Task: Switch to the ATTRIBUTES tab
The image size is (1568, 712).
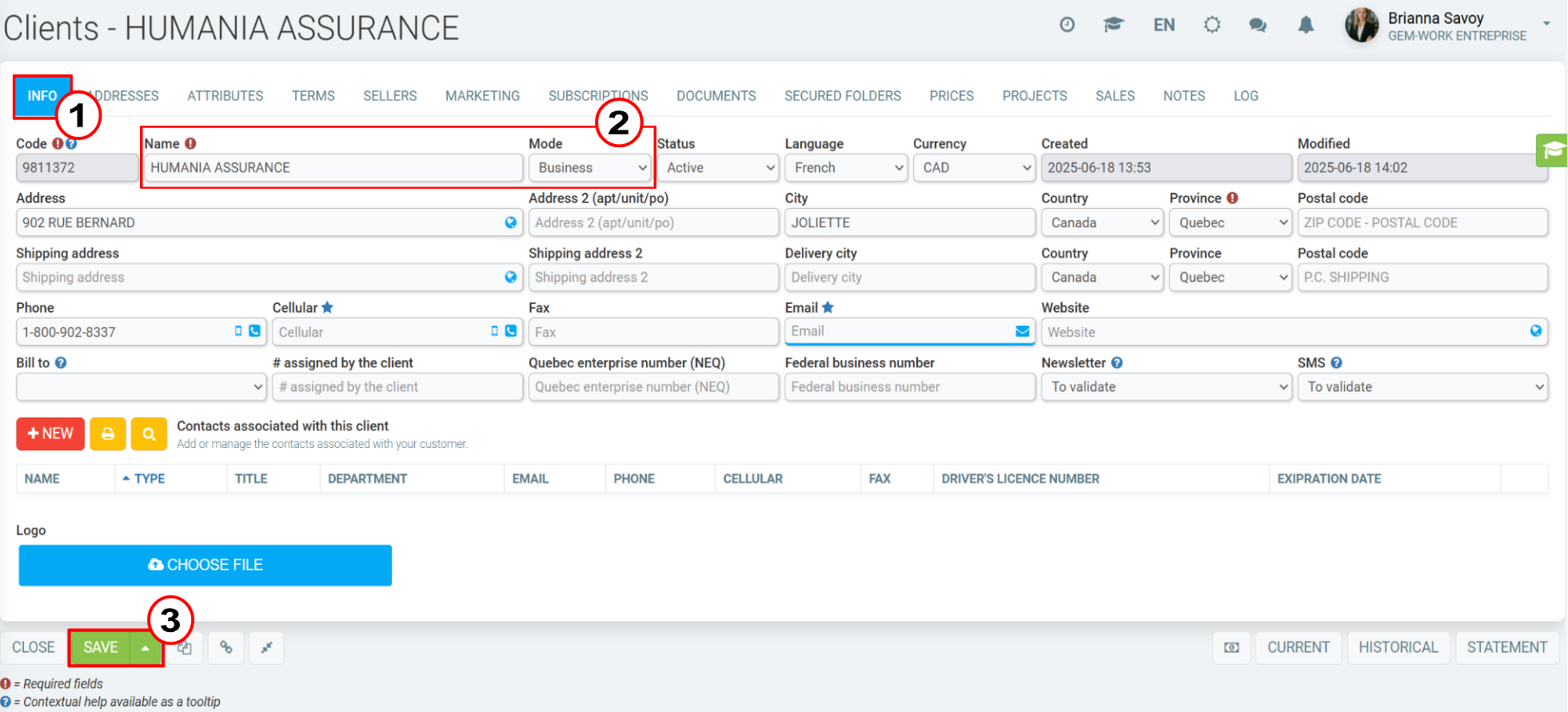Action: click(225, 96)
